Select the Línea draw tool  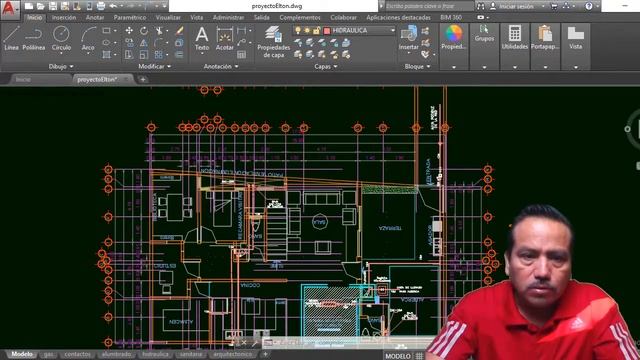(11, 39)
